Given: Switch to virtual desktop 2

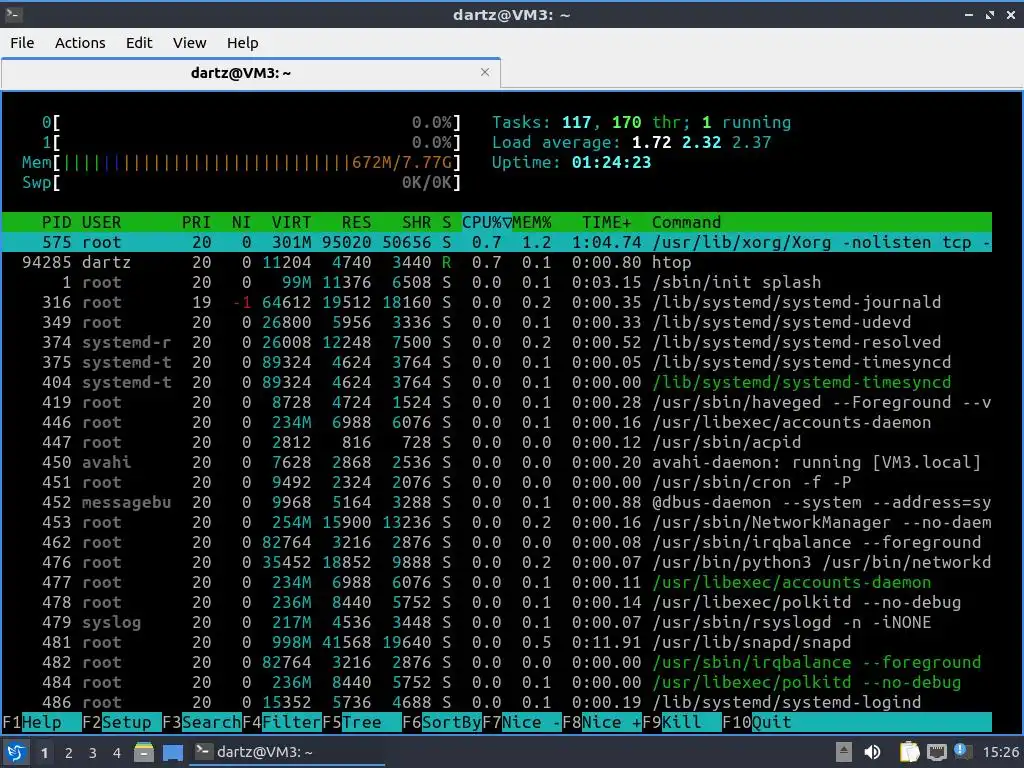Looking at the screenshot, I should click(x=69, y=753).
